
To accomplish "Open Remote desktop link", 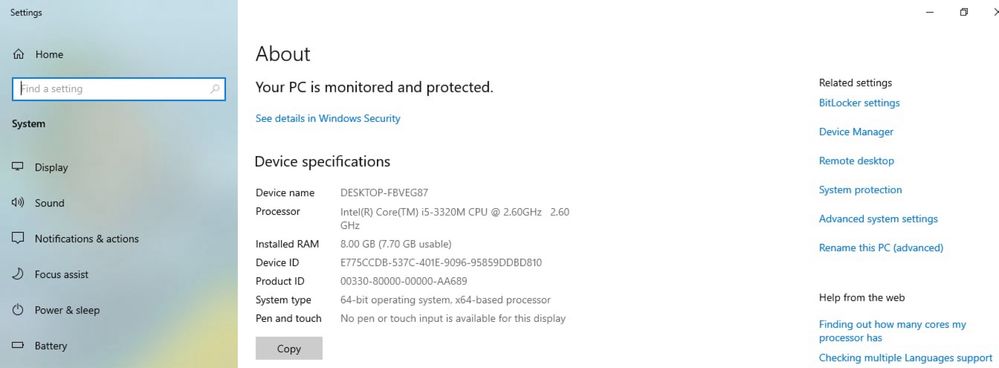I will 856,161.
